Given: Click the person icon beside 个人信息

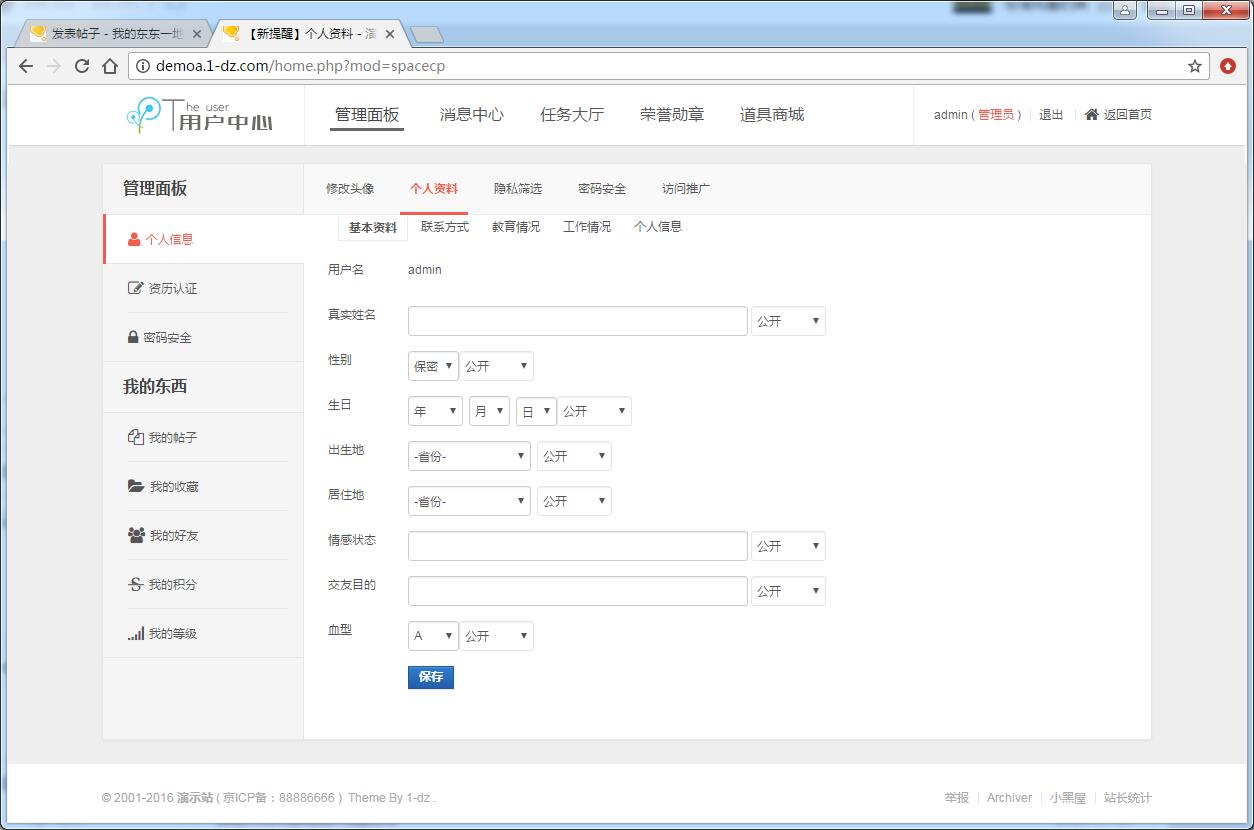Looking at the screenshot, I should tap(134, 239).
